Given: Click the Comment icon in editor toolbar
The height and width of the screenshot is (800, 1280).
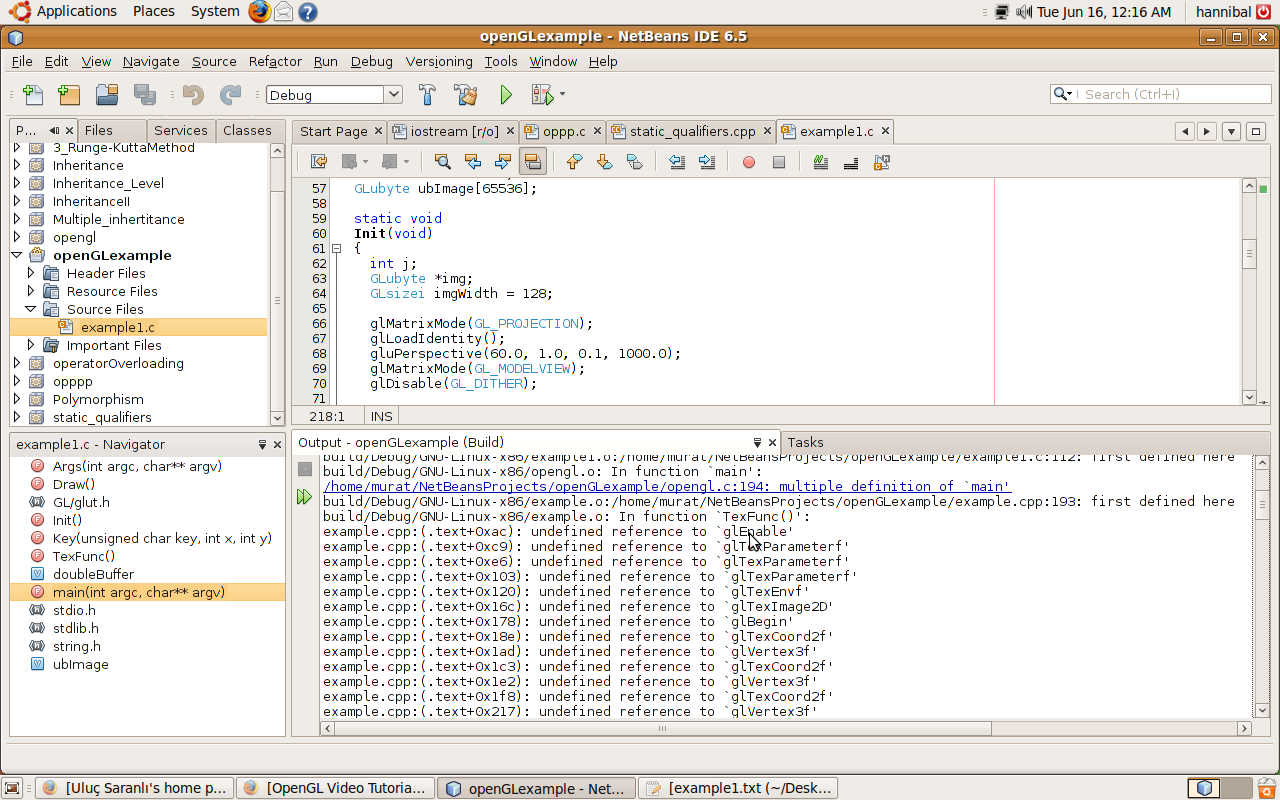Looking at the screenshot, I should pos(821,161).
